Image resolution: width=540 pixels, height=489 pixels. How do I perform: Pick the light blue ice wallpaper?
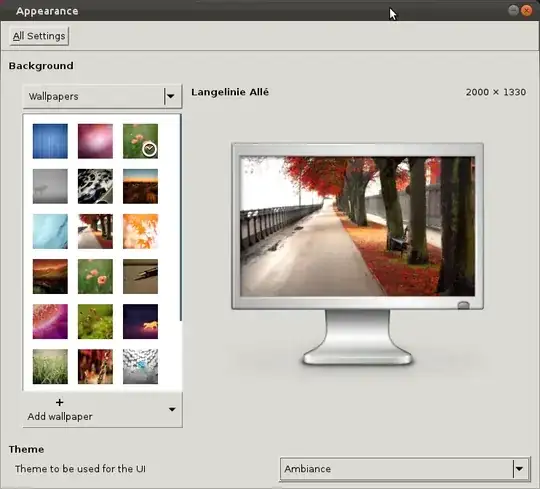(50, 231)
